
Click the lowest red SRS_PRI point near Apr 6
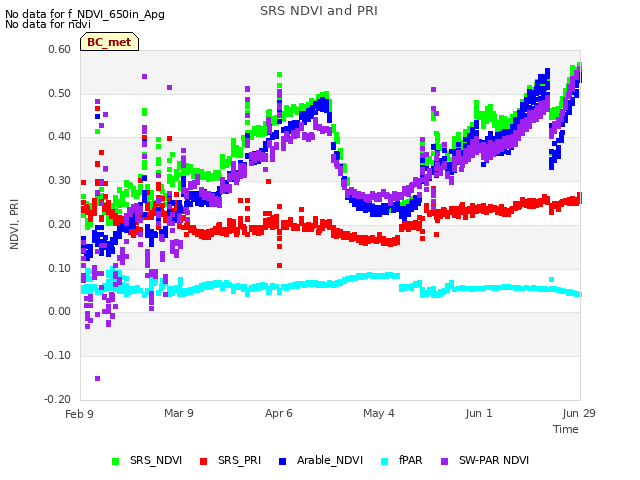(x=279, y=266)
